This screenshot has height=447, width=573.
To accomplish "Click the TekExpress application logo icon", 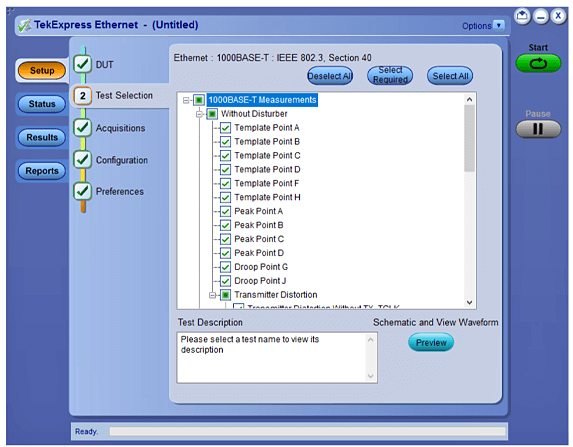I will click(24, 25).
